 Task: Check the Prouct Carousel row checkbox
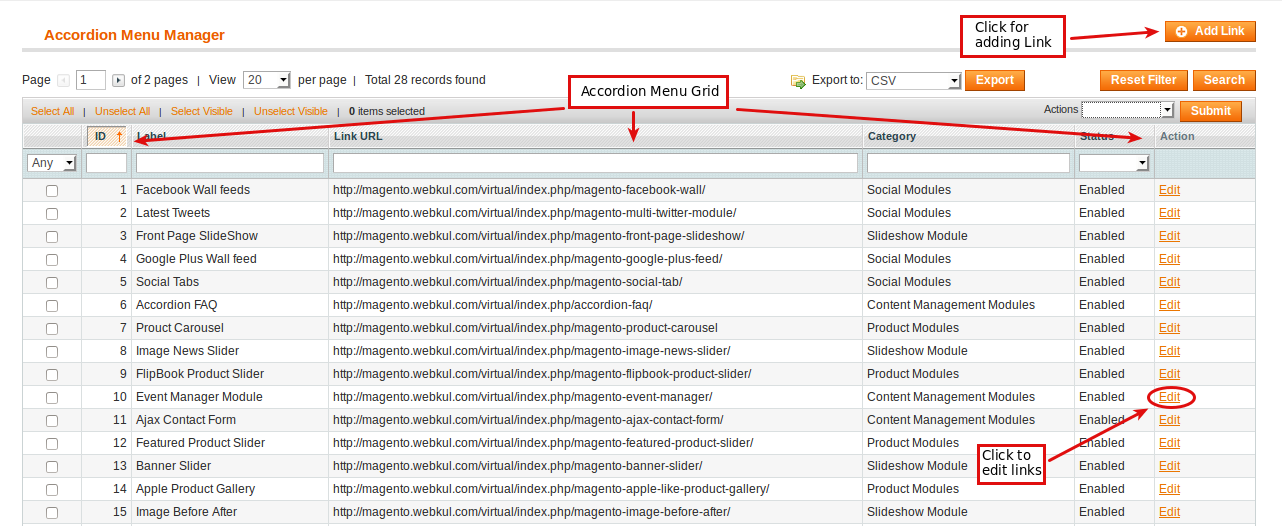[x=52, y=328]
